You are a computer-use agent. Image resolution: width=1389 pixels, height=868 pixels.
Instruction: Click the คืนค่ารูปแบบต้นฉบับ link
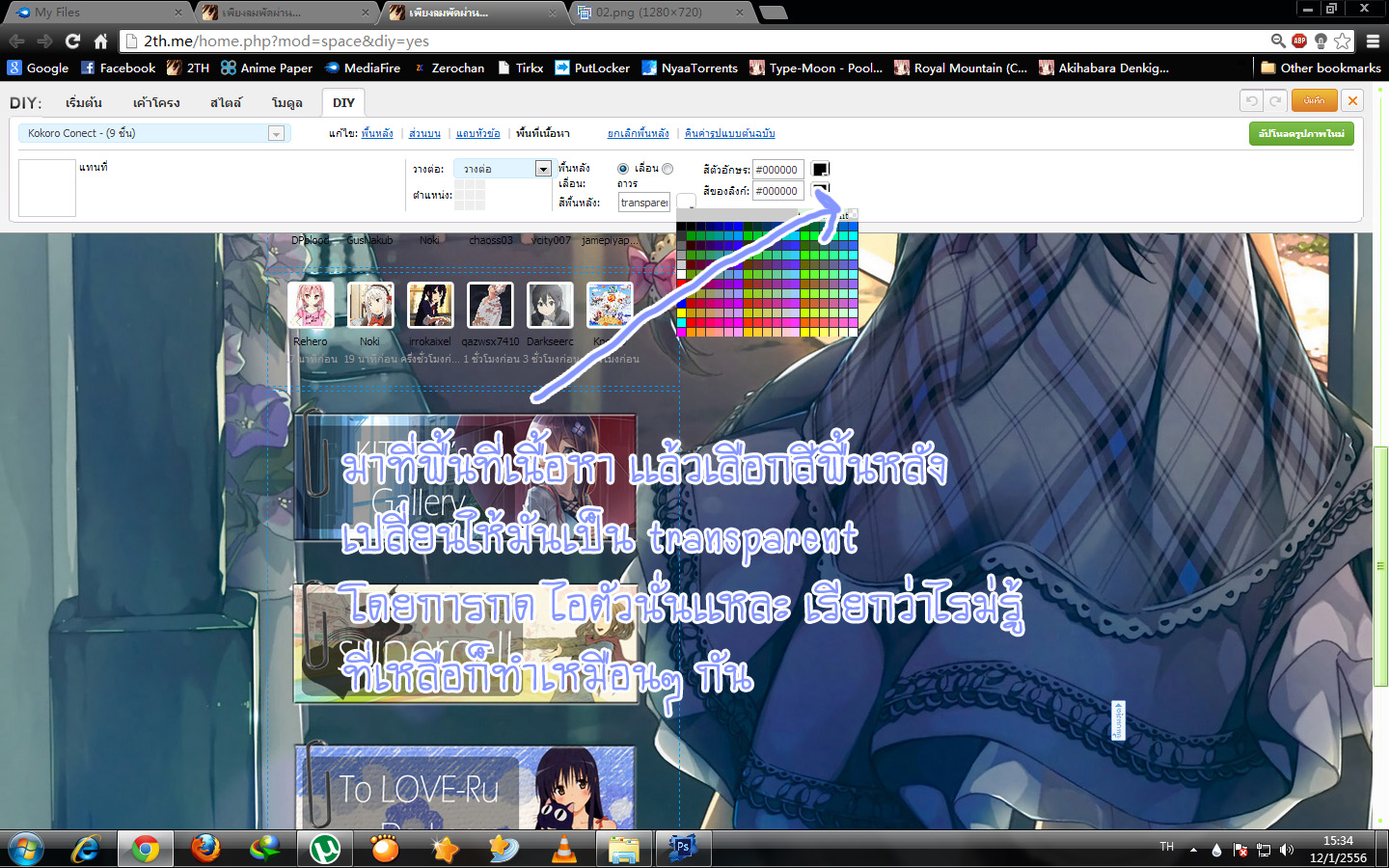tap(730, 133)
